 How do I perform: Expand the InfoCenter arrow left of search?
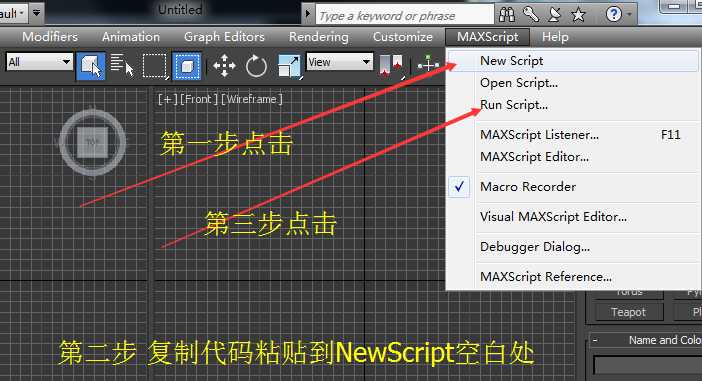pos(308,14)
